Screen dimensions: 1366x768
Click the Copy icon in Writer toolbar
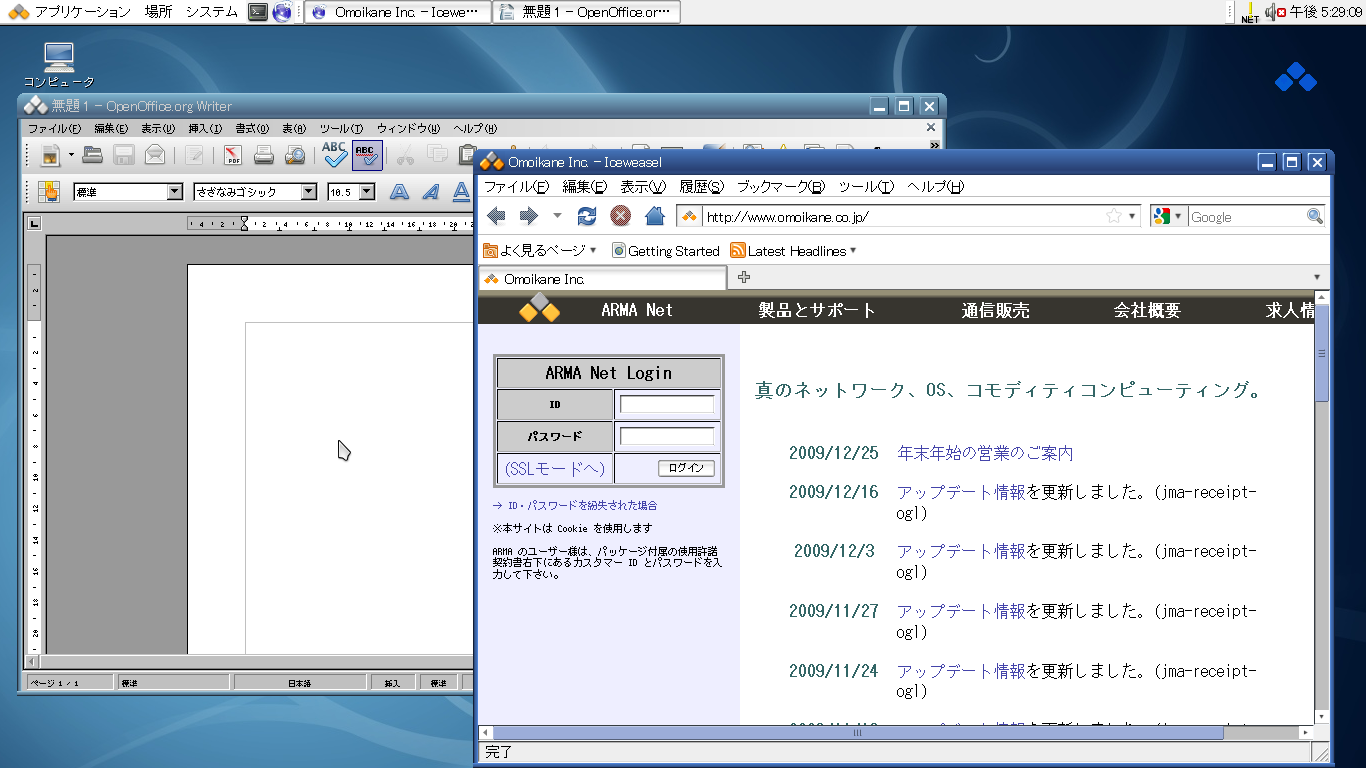437,155
